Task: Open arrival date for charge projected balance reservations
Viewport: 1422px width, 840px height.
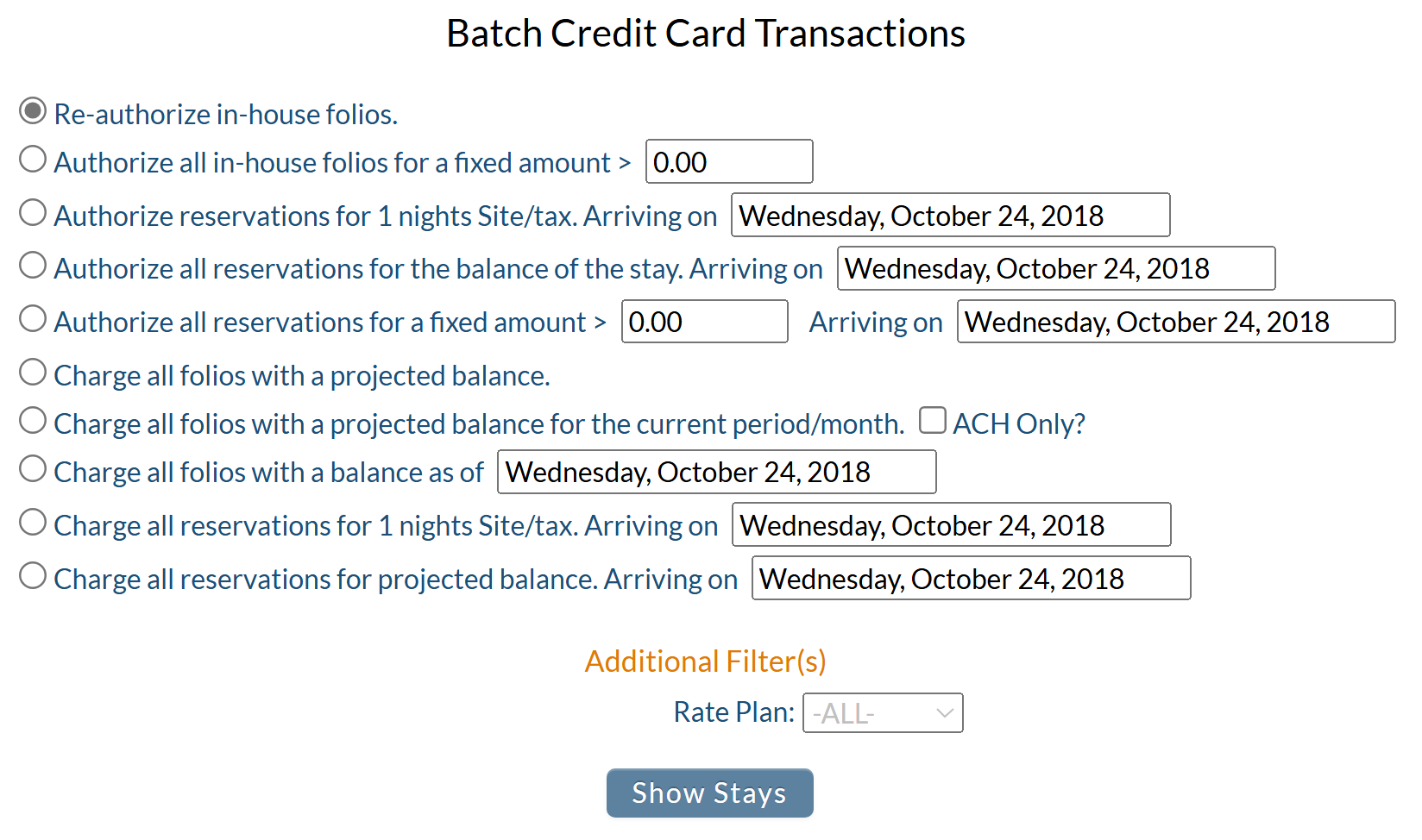Action: point(972,578)
